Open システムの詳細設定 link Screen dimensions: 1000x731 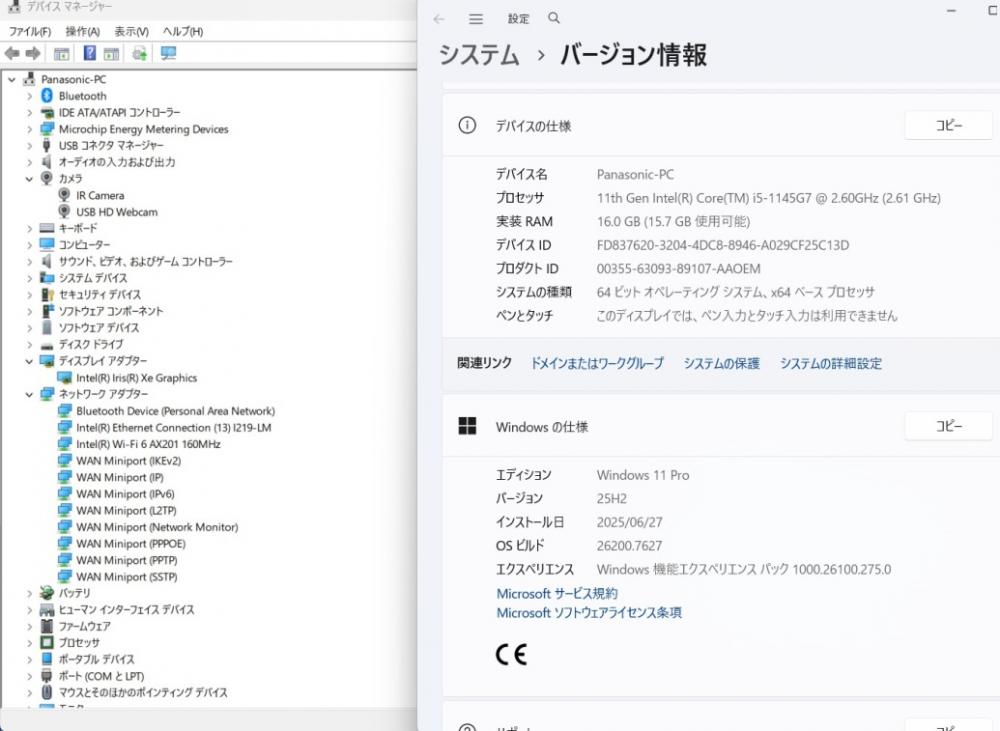tap(831, 364)
